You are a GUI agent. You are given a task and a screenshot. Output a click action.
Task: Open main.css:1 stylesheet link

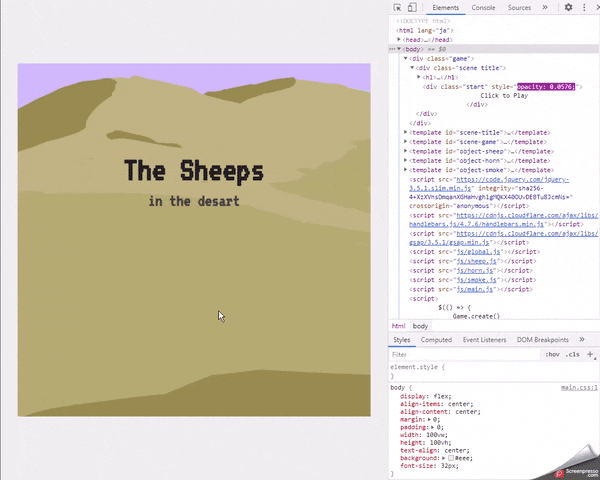pyautogui.click(x=579, y=388)
